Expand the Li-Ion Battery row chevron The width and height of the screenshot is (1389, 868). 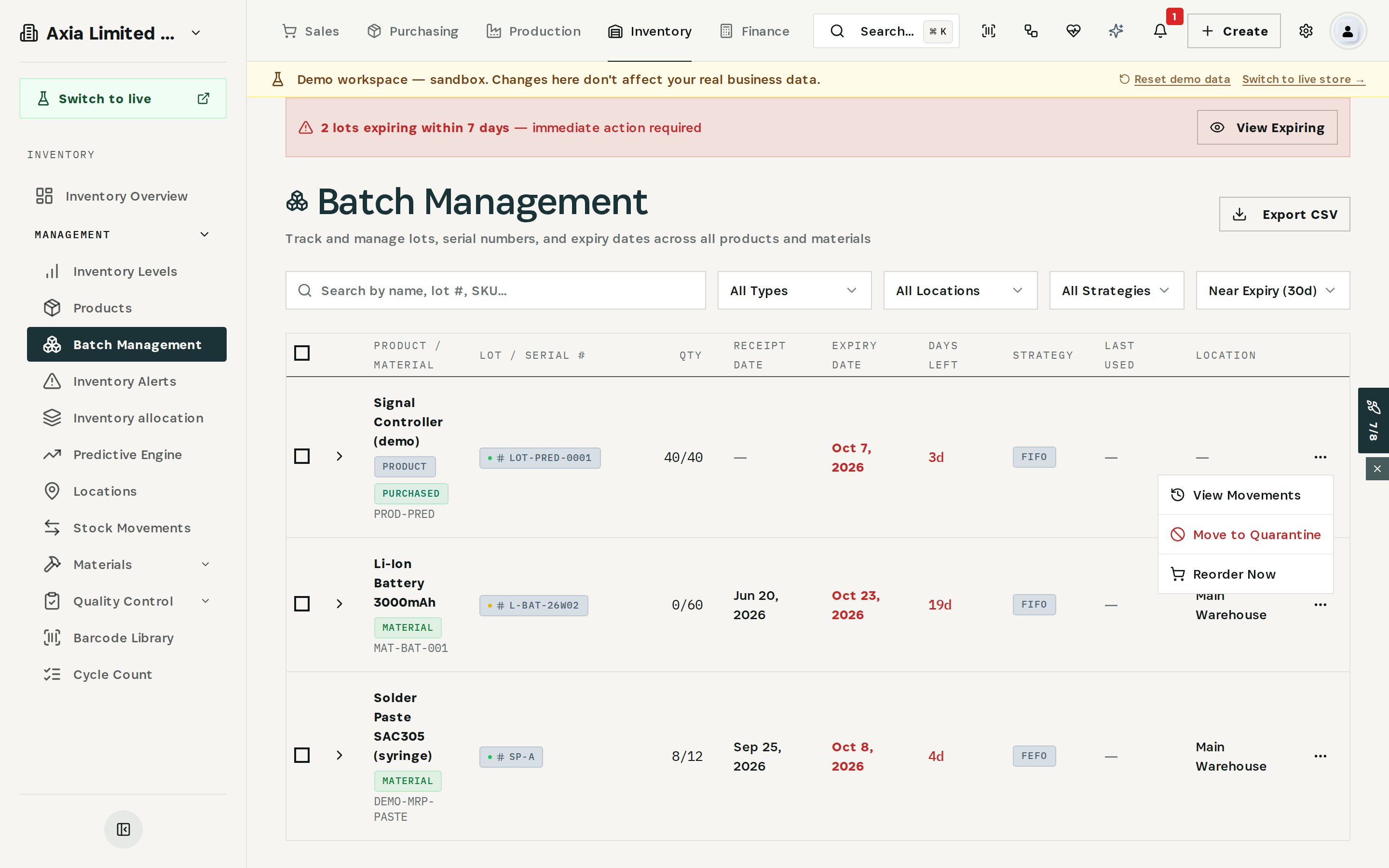tap(339, 604)
